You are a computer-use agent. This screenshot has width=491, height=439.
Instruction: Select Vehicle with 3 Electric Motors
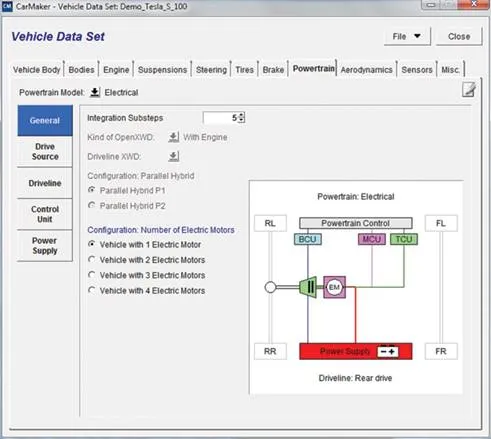pyautogui.click(x=147, y=275)
